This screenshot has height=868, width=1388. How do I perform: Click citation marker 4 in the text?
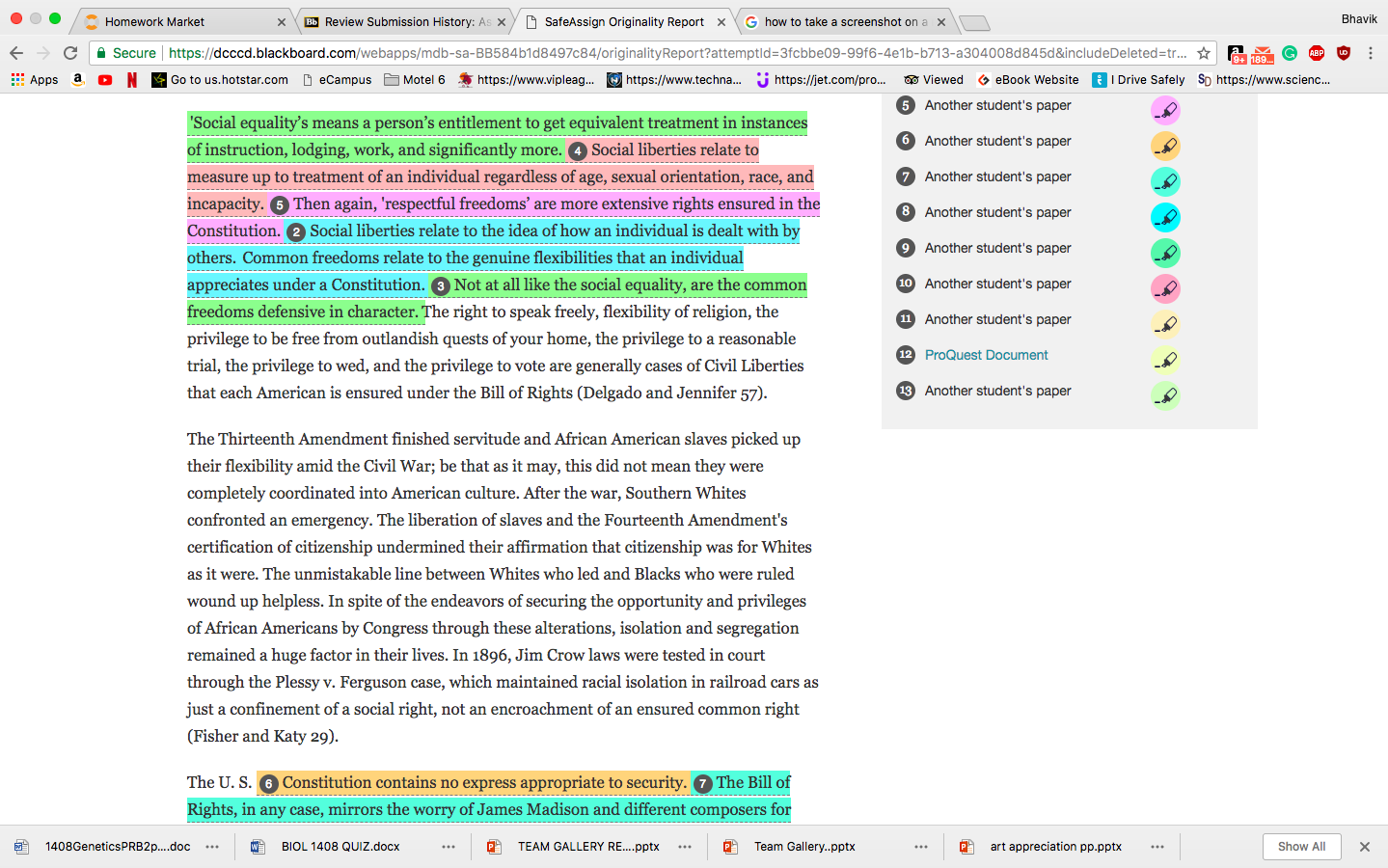tap(578, 151)
